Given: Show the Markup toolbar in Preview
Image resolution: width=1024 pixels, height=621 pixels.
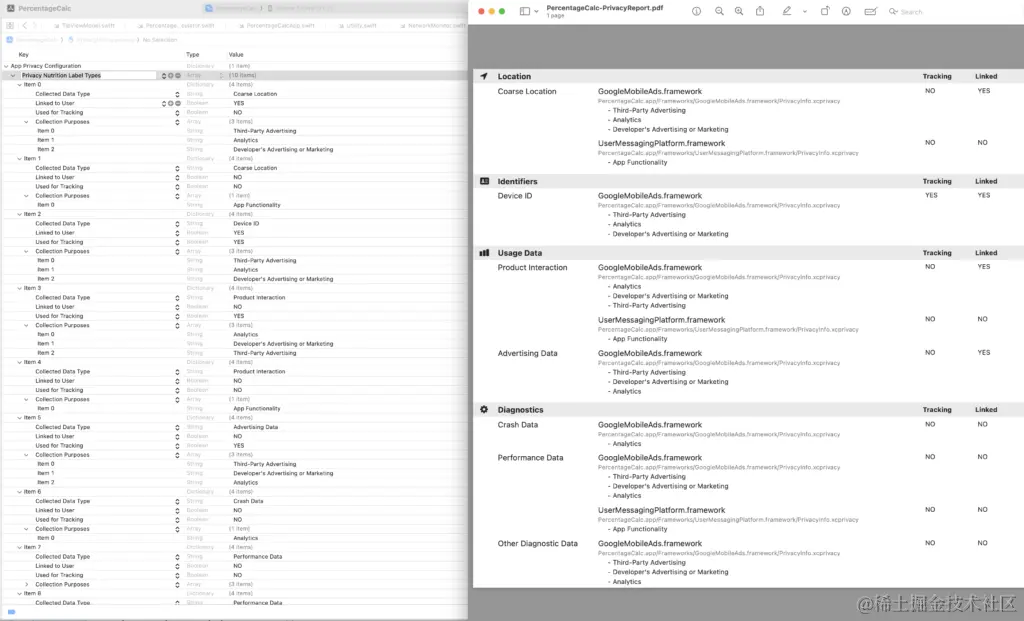Looking at the screenshot, I should pos(846,11).
